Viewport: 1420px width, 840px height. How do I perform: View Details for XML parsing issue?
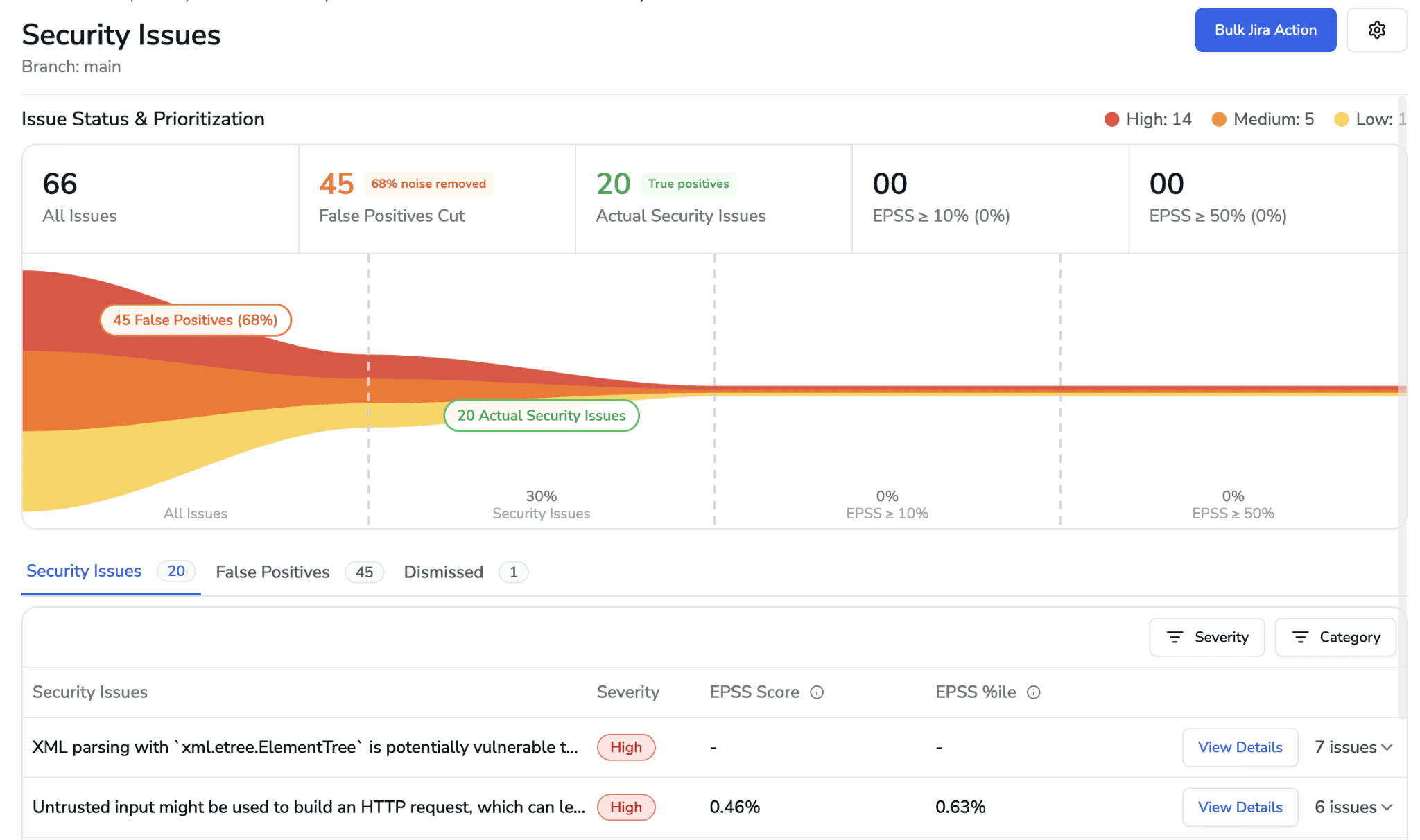click(1239, 747)
